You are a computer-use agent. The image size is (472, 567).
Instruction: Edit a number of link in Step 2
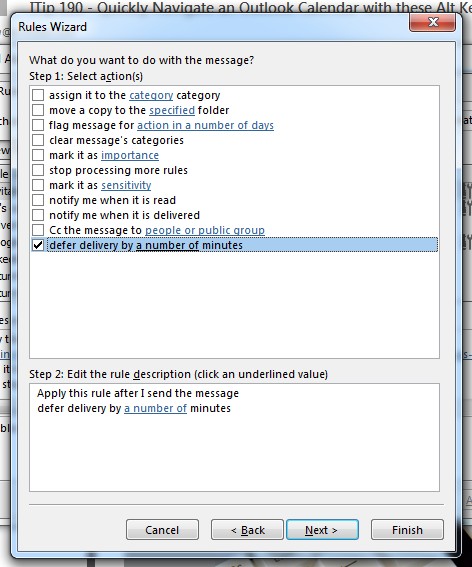(x=156, y=408)
